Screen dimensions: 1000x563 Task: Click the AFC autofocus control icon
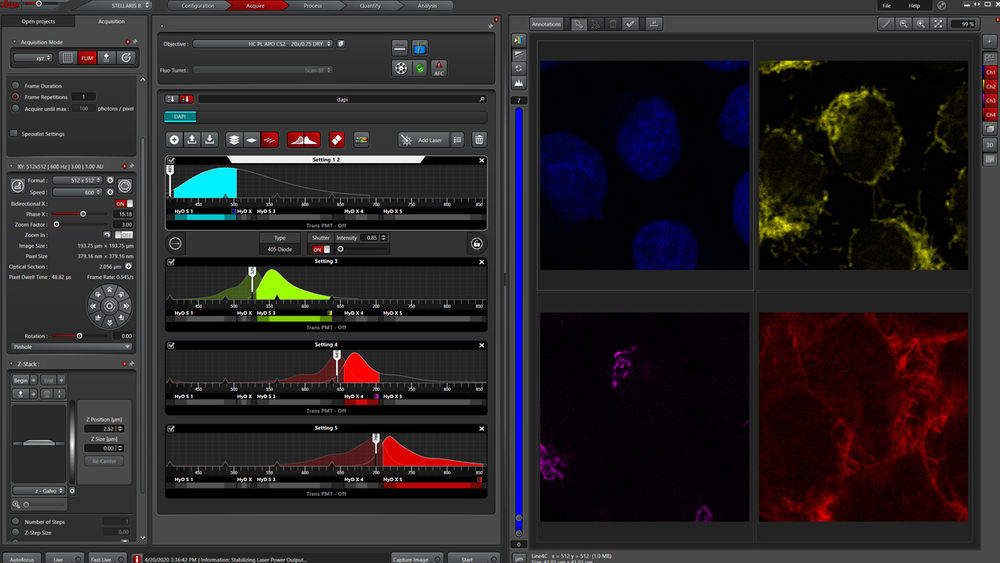click(439, 68)
